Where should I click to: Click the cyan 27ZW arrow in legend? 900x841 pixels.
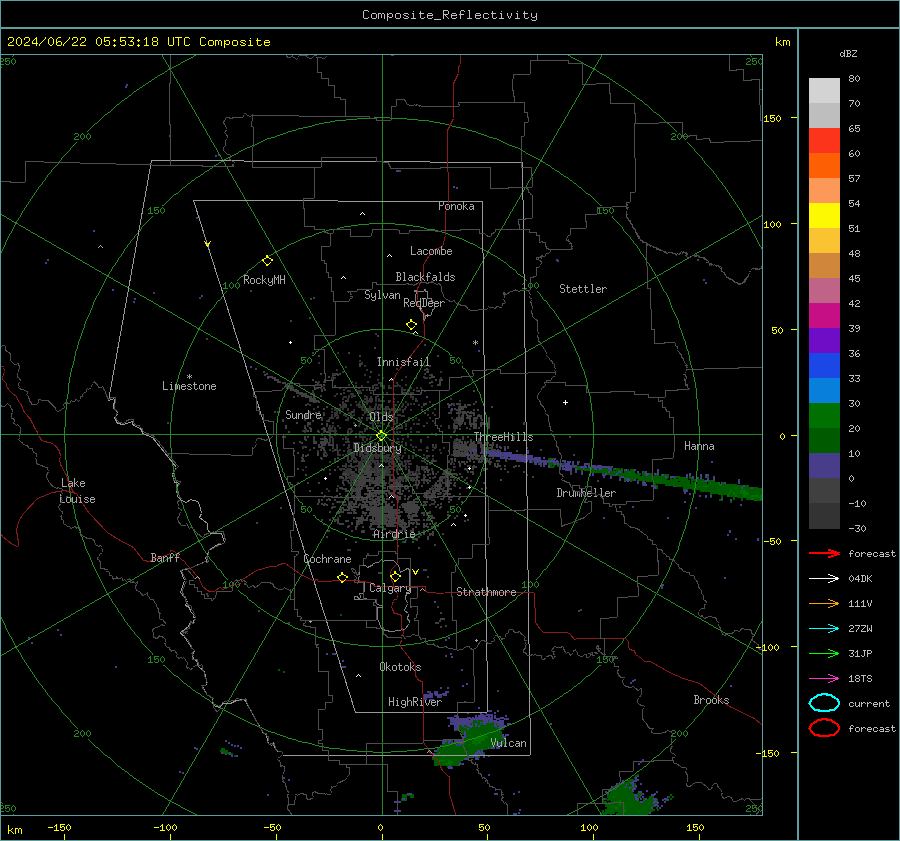tap(824, 629)
